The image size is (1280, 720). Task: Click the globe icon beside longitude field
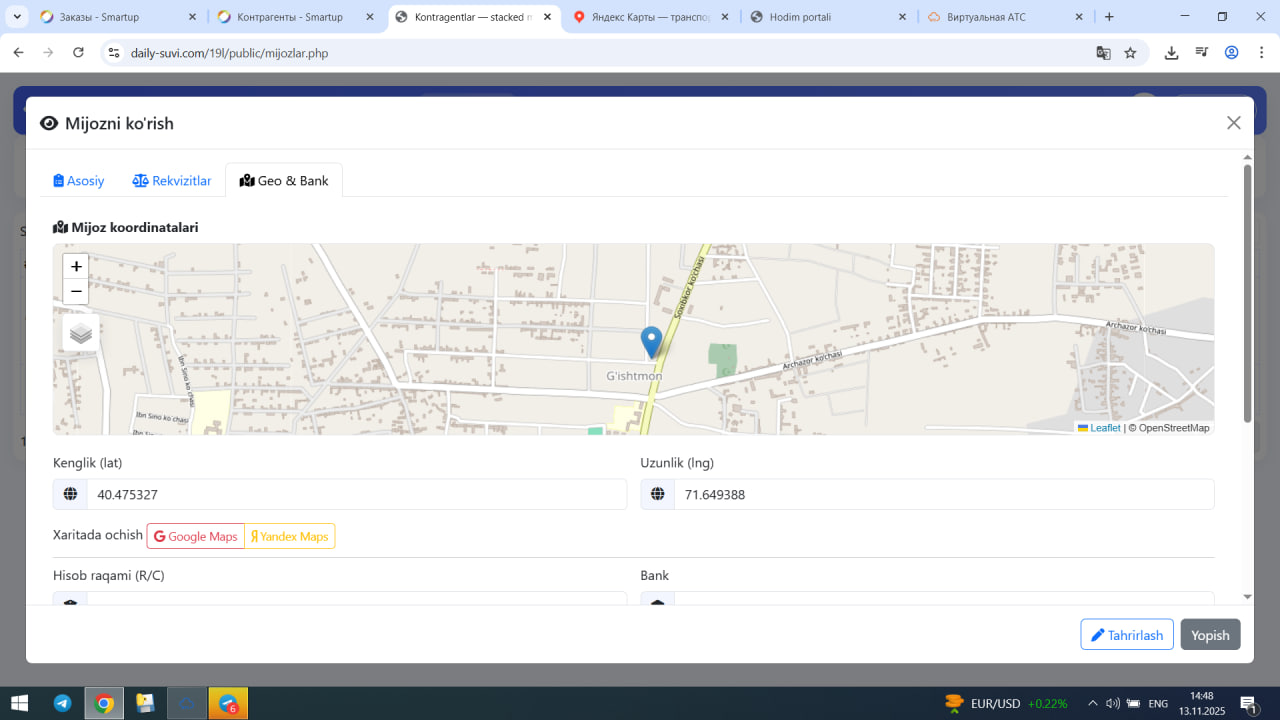pyautogui.click(x=657, y=494)
